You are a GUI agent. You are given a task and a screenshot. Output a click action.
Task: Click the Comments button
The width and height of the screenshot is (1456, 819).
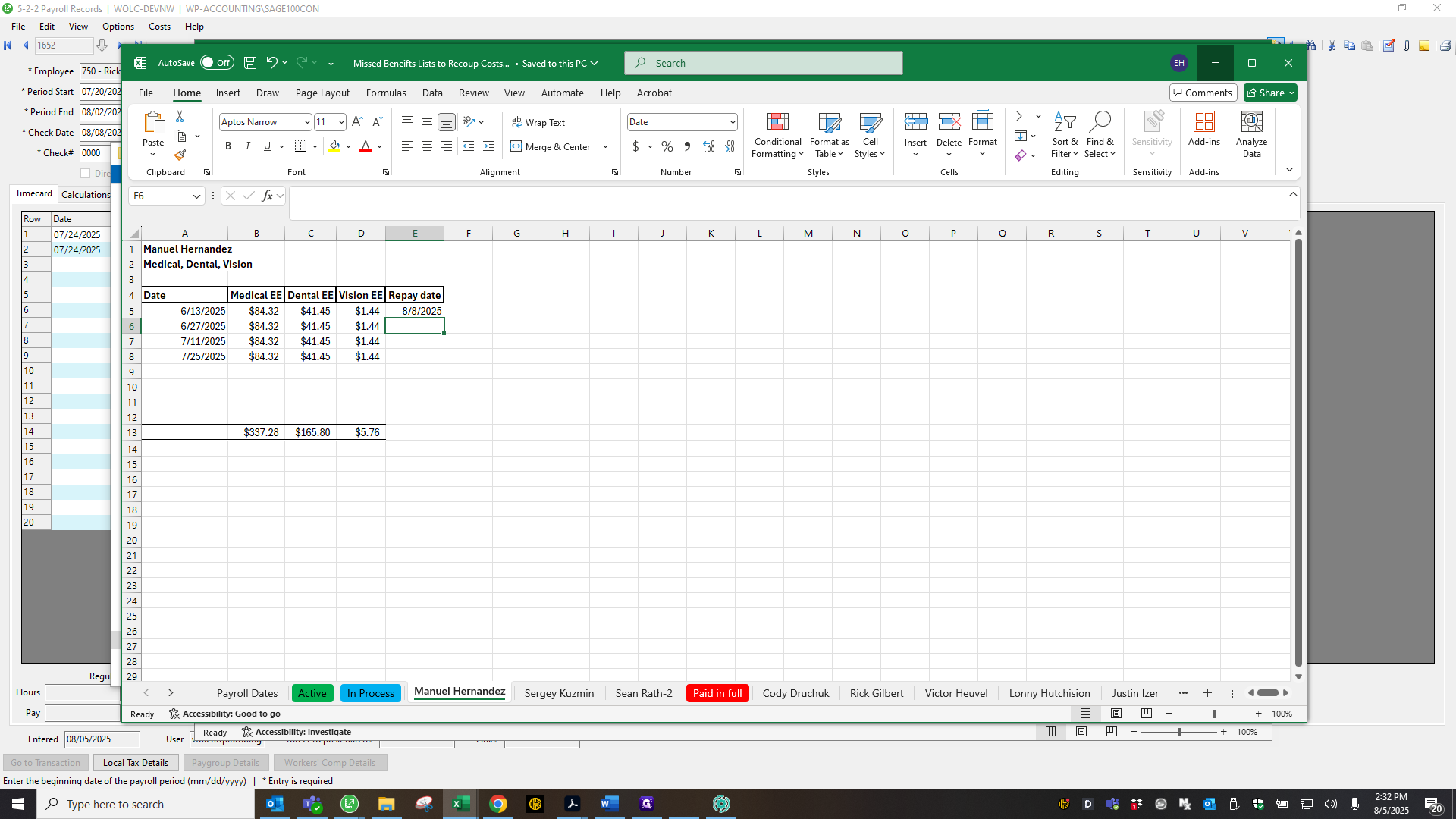(1203, 93)
